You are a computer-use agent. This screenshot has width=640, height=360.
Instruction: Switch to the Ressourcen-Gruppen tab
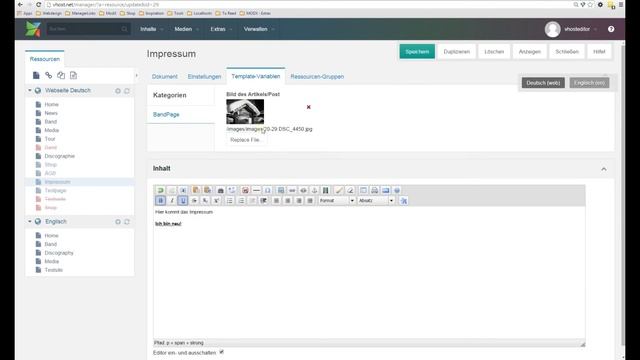coord(317,76)
